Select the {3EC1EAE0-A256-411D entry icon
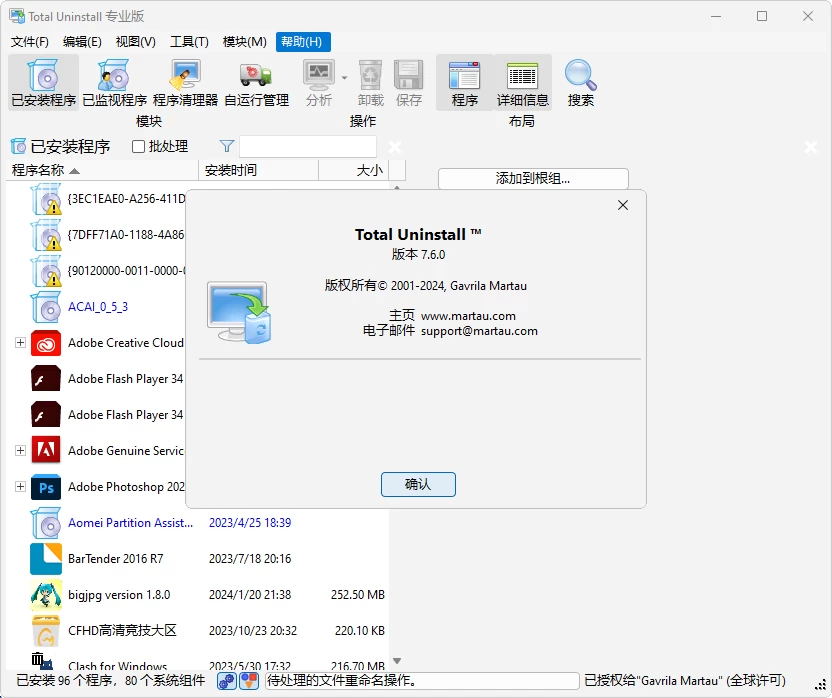832x698 pixels. [x=46, y=199]
